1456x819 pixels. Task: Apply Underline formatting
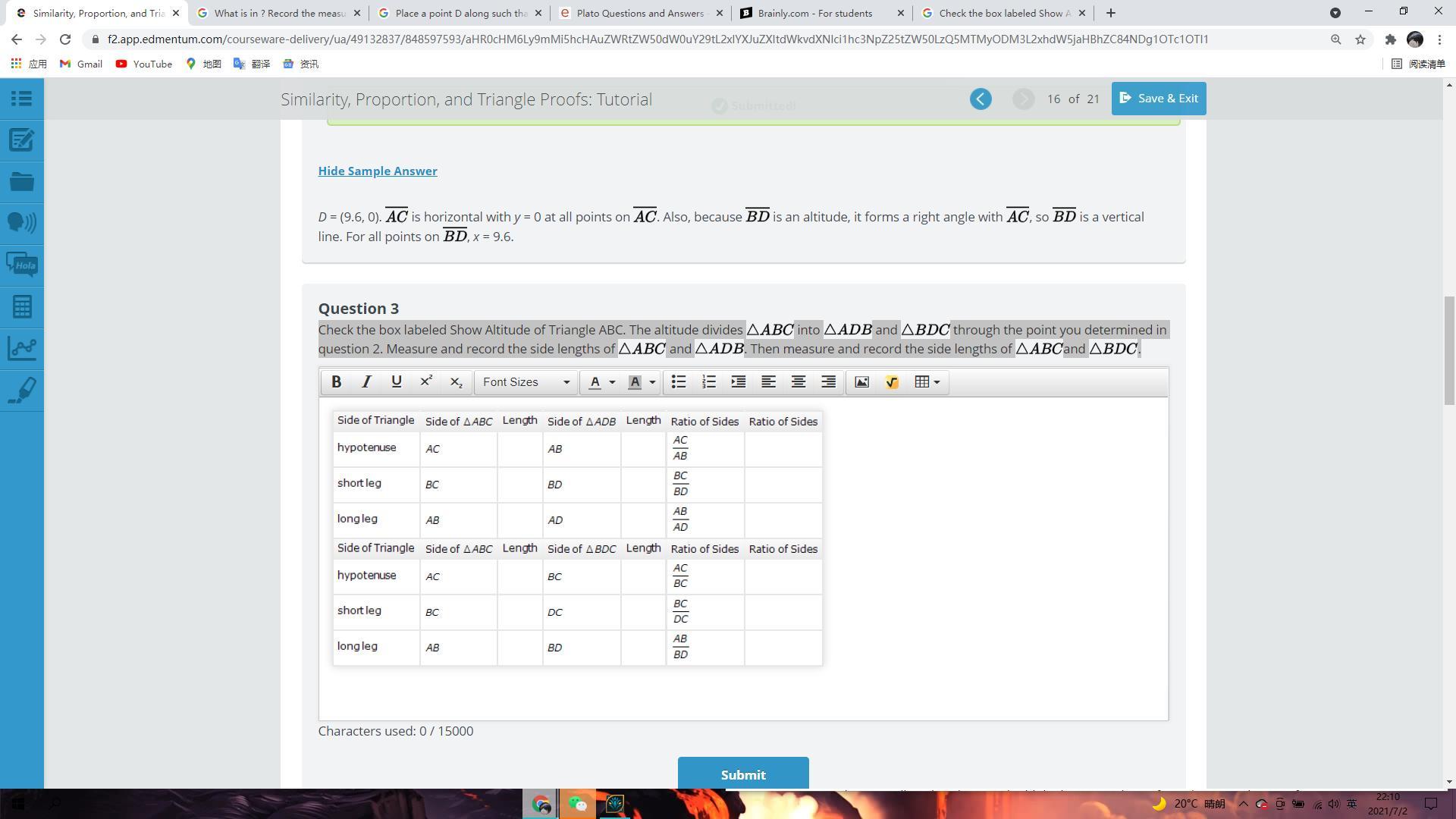click(x=396, y=382)
